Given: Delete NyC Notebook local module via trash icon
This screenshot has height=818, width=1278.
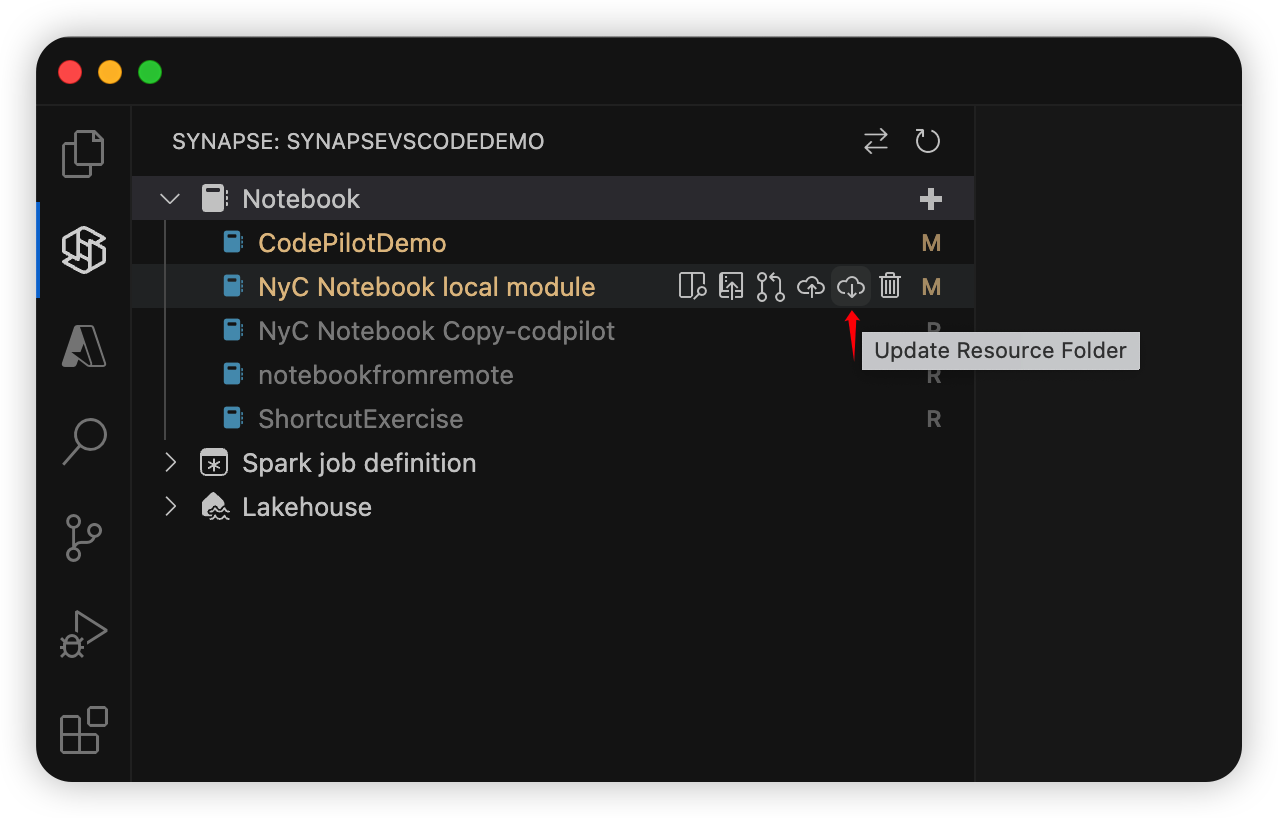Looking at the screenshot, I should pos(890,287).
